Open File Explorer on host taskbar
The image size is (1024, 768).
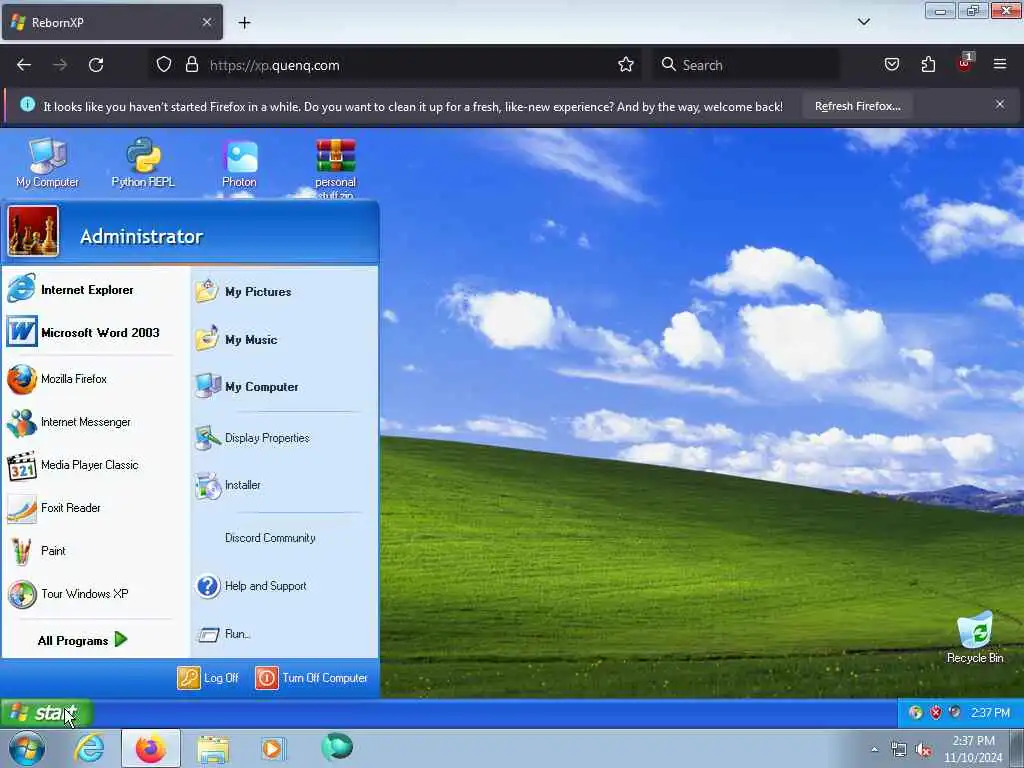(213, 749)
